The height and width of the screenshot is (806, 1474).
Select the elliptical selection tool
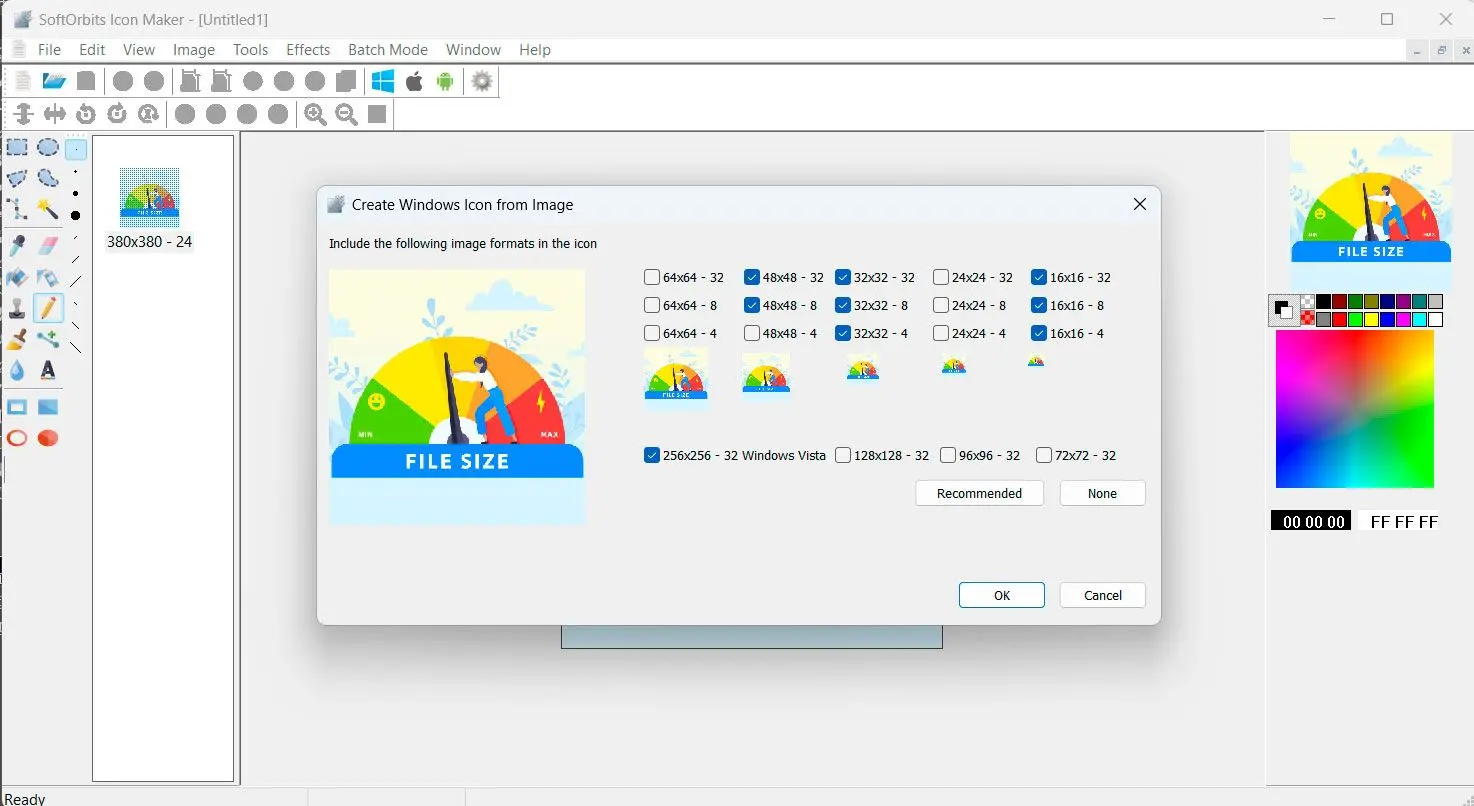[47, 147]
